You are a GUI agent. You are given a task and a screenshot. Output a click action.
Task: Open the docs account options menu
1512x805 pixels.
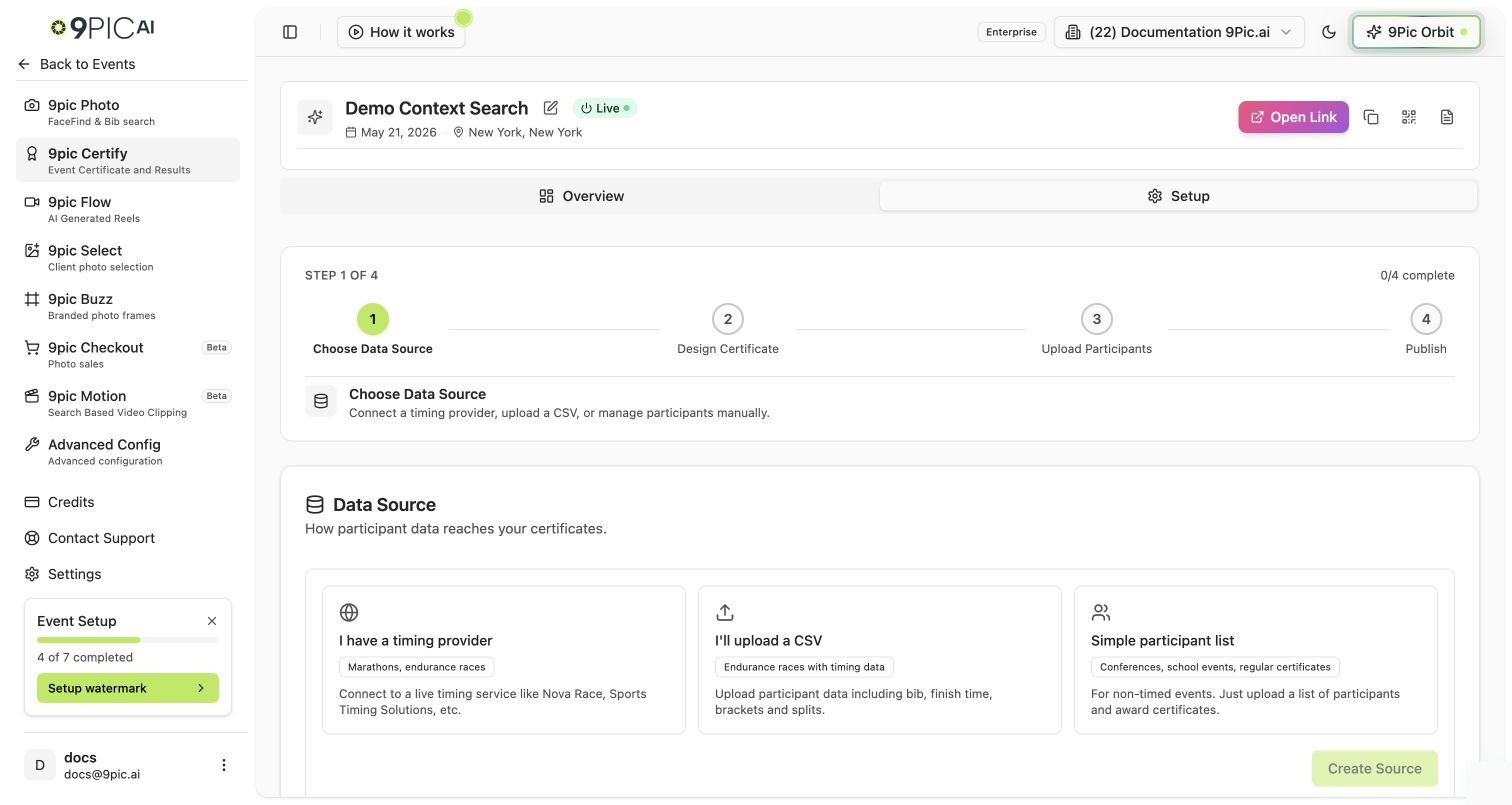pos(224,765)
